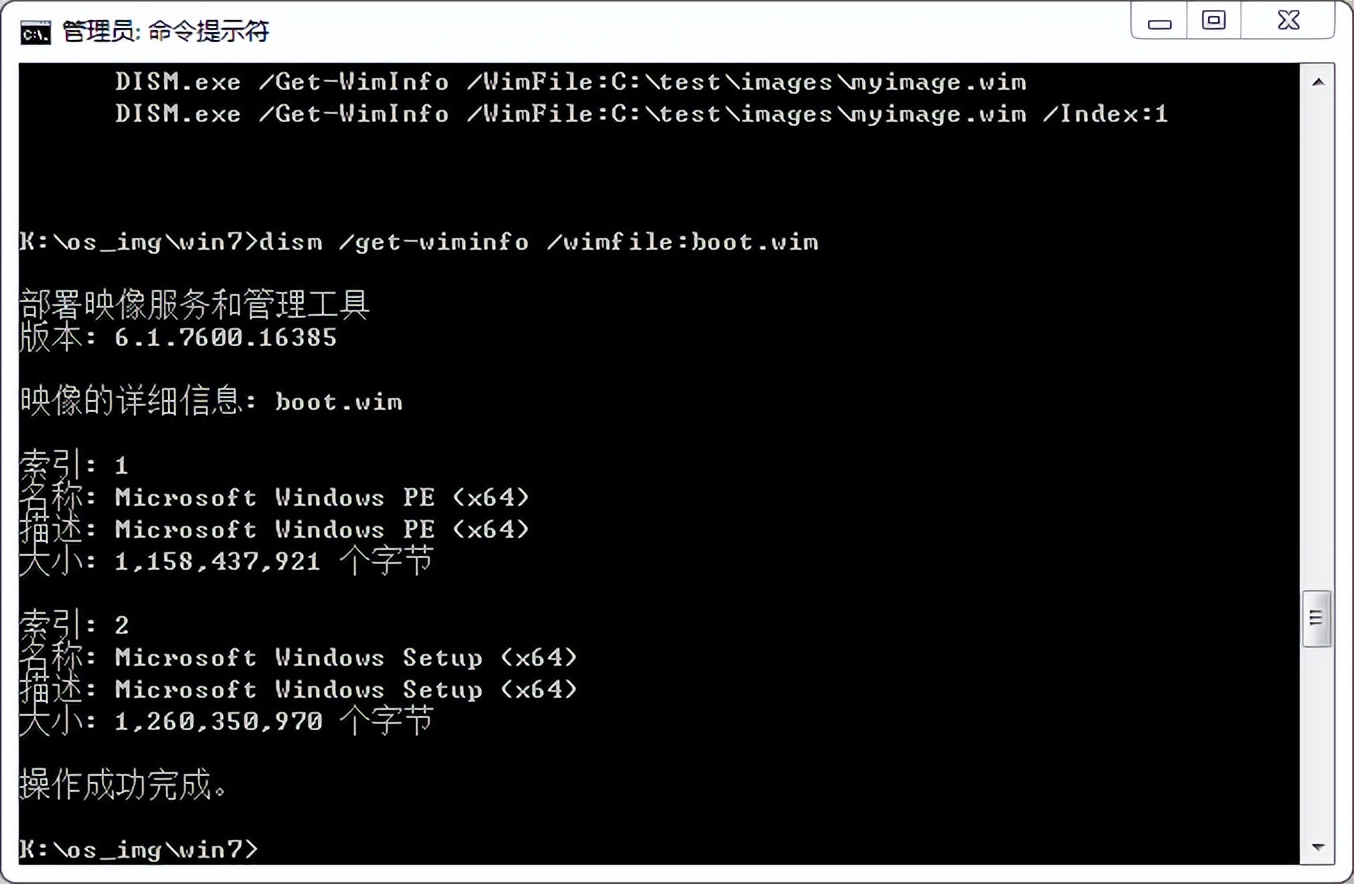Click the 操作成功完成 message line
The height and width of the screenshot is (884, 1354).
tap(120, 786)
